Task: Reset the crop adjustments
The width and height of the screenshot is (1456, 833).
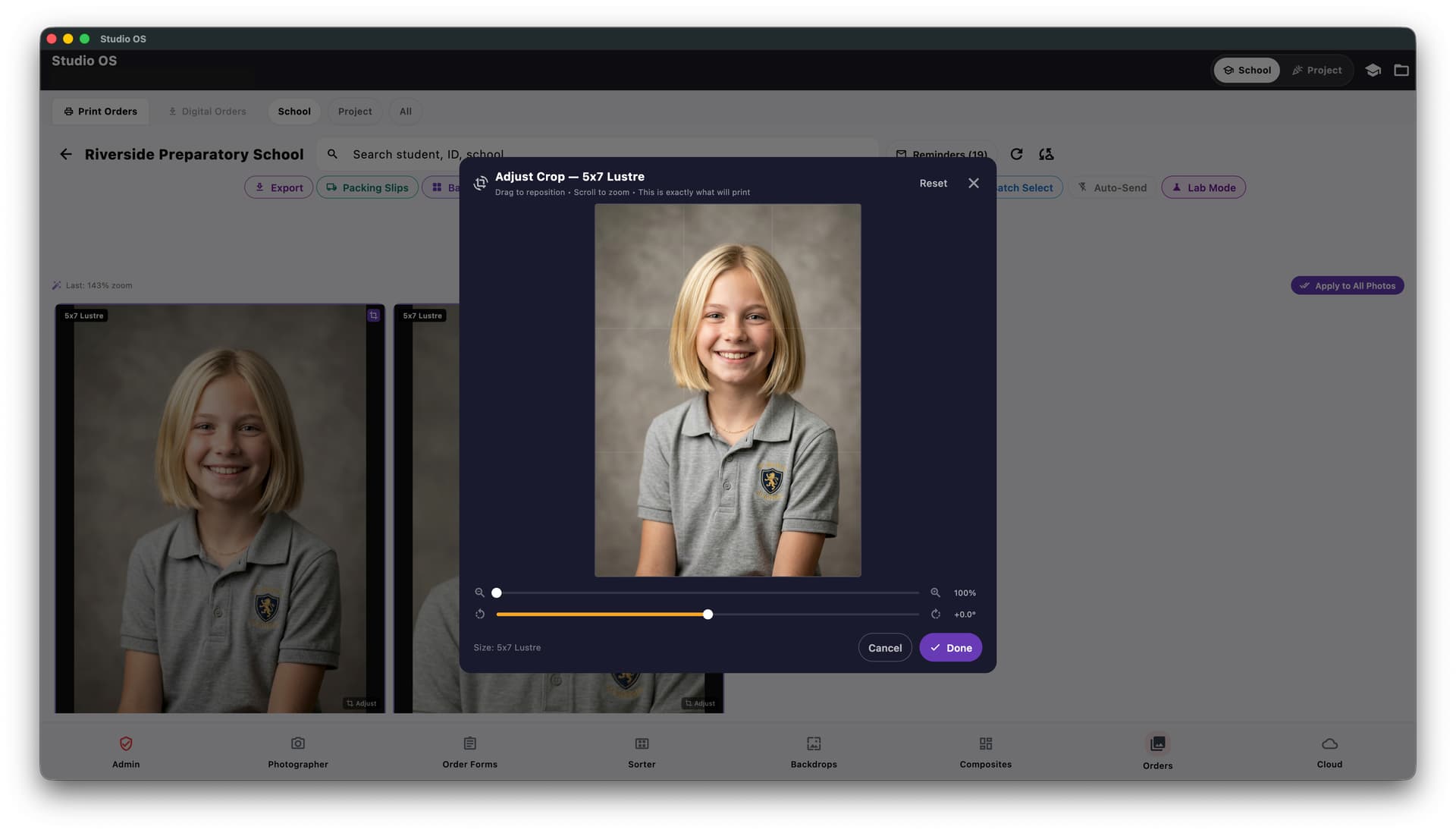Action: pyautogui.click(x=933, y=183)
